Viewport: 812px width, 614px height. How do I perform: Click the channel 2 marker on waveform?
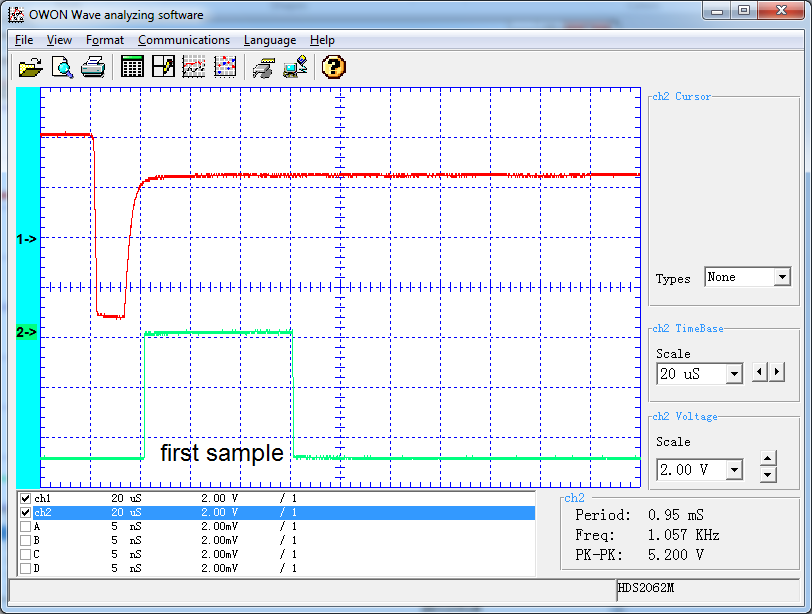[27, 332]
